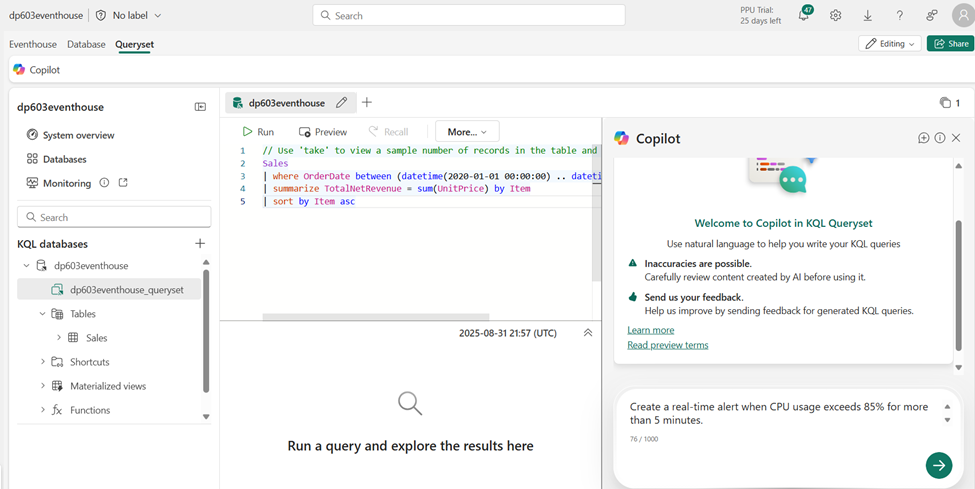
Task: Open the user account avatar
Action: click(962, 16)
